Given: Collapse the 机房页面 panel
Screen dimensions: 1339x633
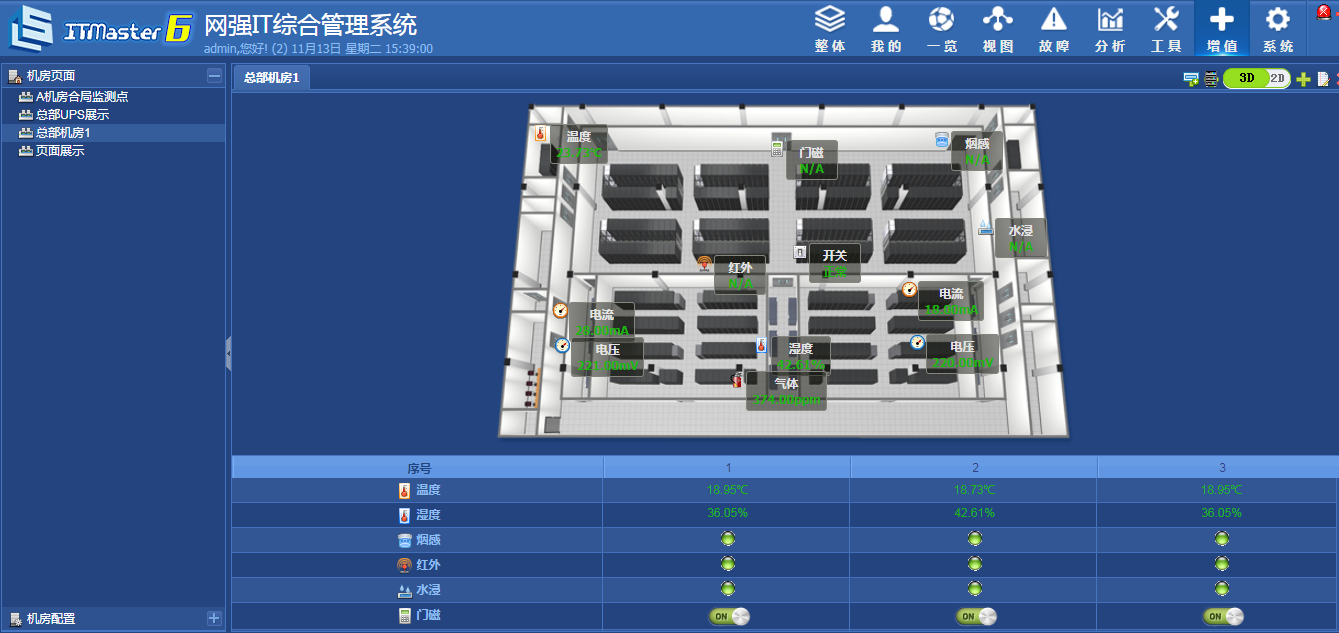Looking at the screenshot, I should (214, 75).
